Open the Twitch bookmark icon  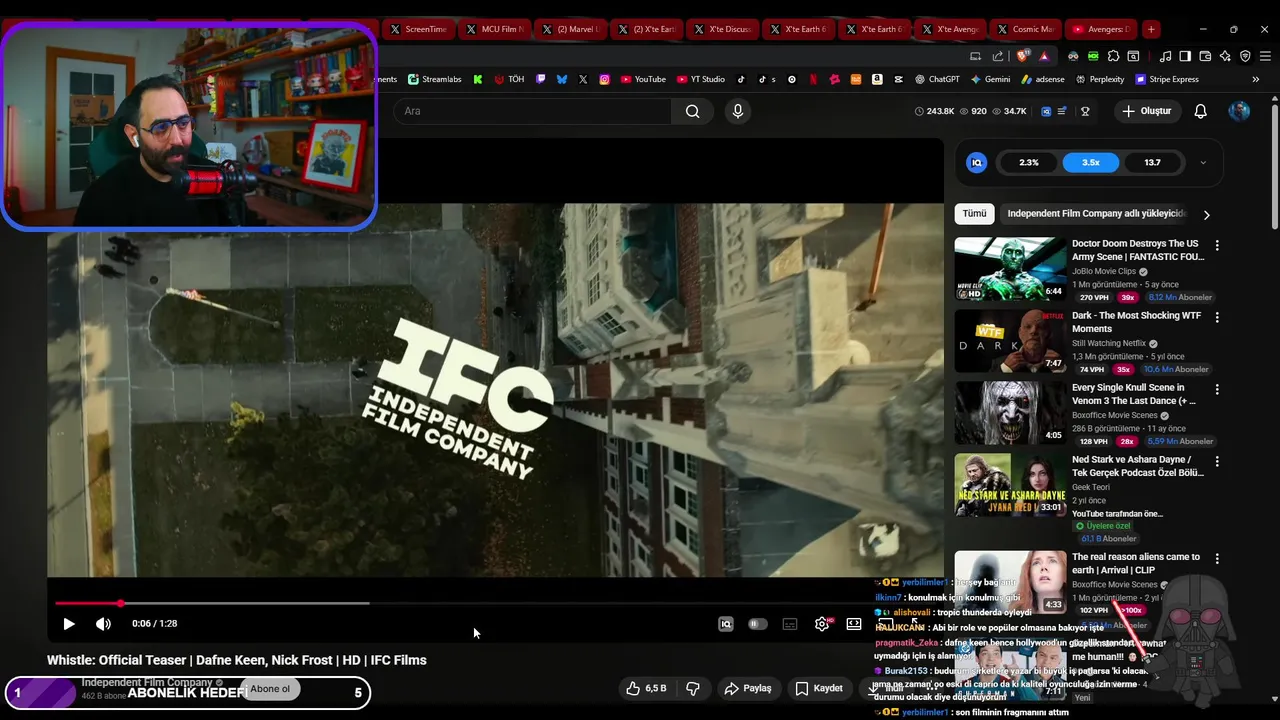[x=541, y=79]
